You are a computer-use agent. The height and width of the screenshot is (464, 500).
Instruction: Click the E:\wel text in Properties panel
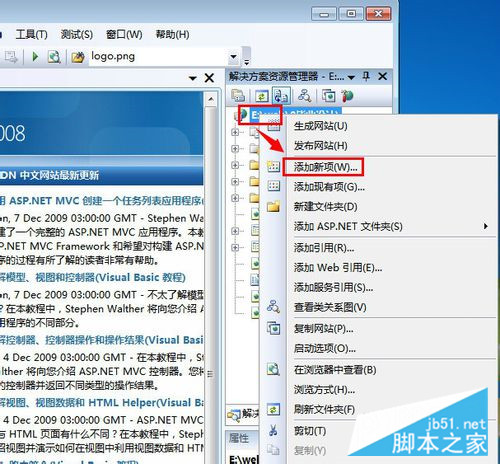tap(244, 459)
